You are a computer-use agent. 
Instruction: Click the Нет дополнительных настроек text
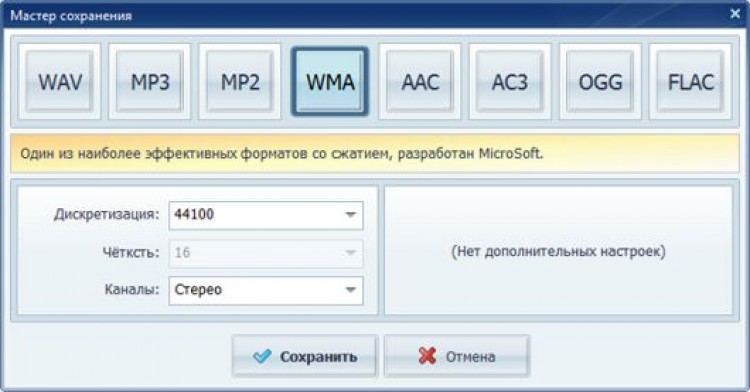tap(558, 251)
